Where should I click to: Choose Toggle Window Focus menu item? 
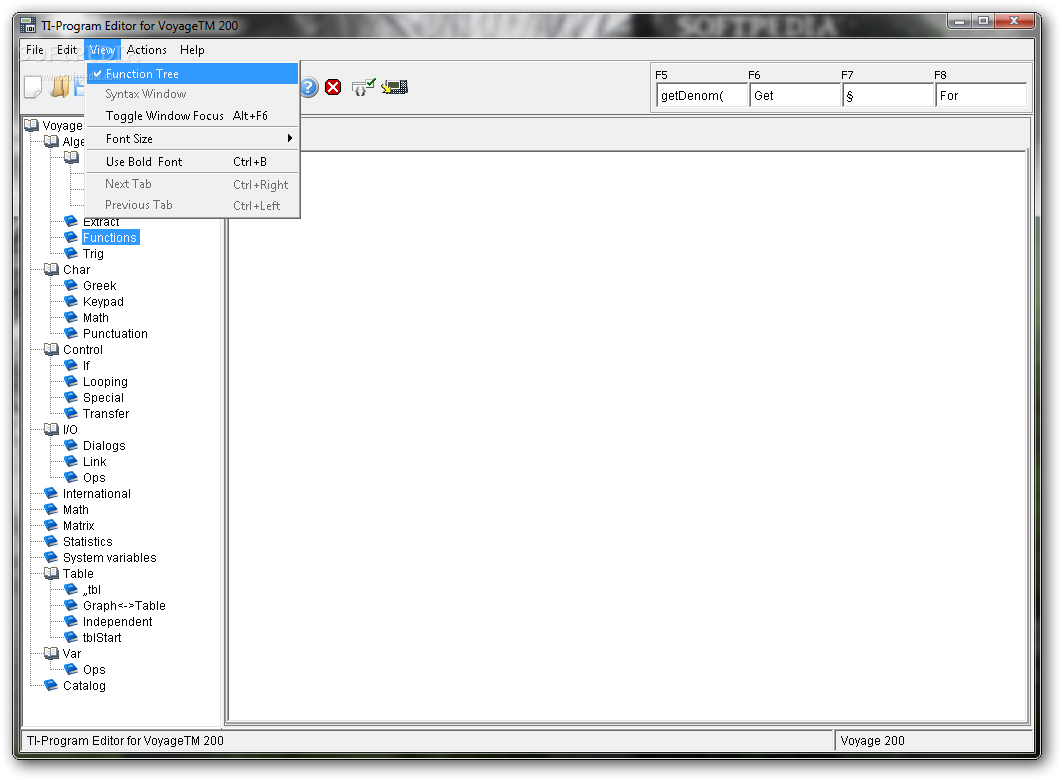192,116
